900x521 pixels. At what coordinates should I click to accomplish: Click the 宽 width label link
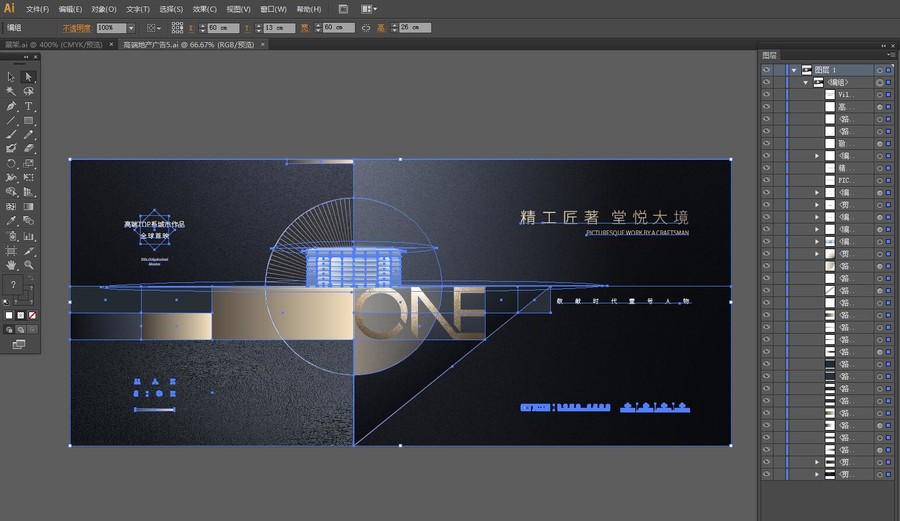[x=305, y=28]
